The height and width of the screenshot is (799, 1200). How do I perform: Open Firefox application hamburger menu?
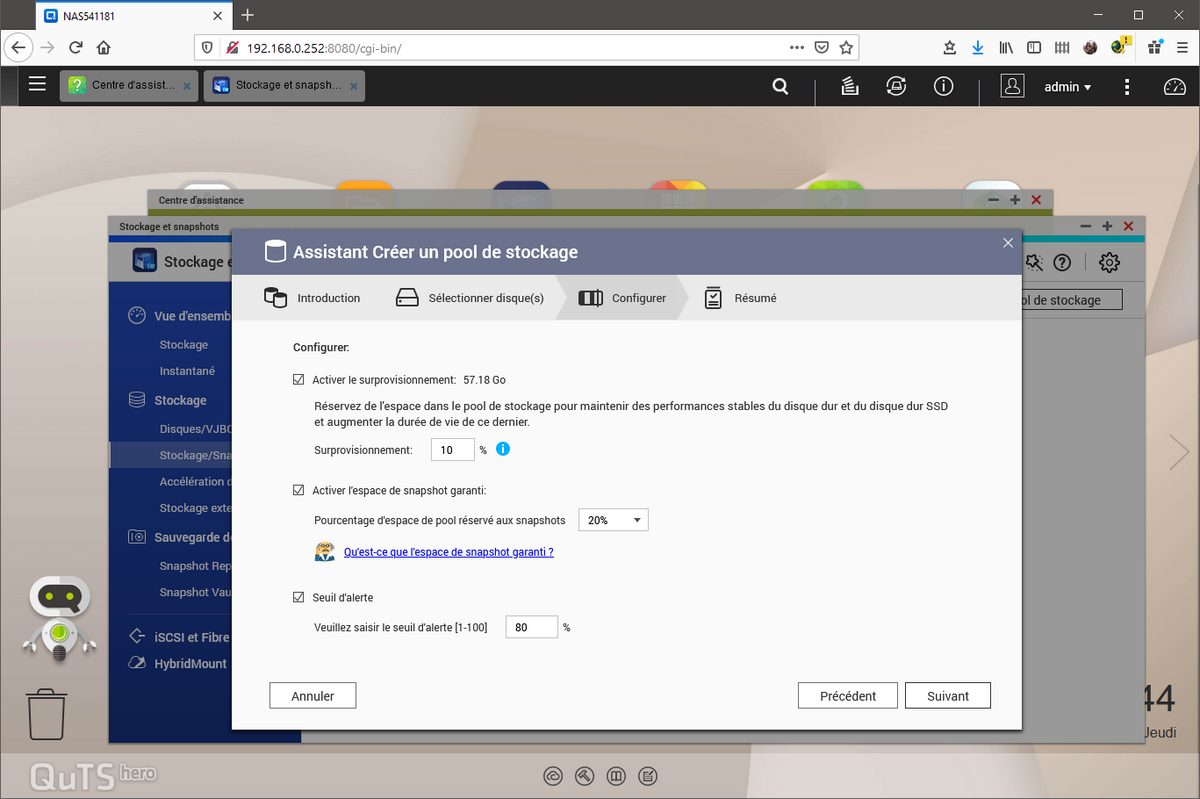pyautogui.click(x=1183, y=47)
